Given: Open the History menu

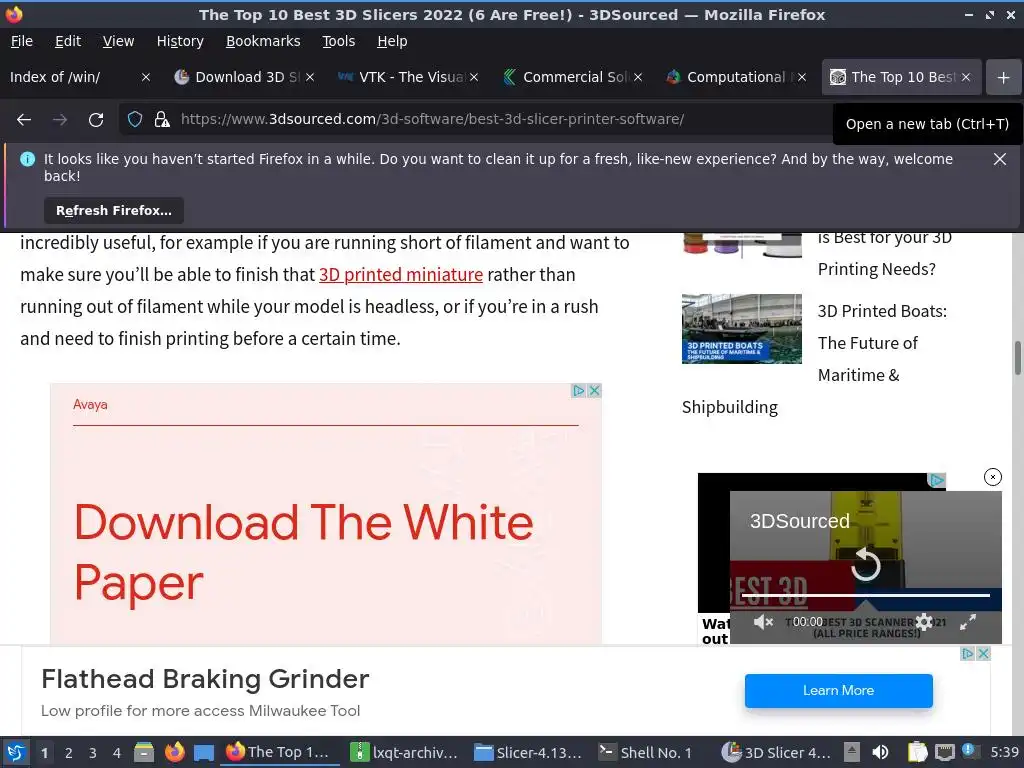Looking at the screenshot, I should [x=180, y=41].
